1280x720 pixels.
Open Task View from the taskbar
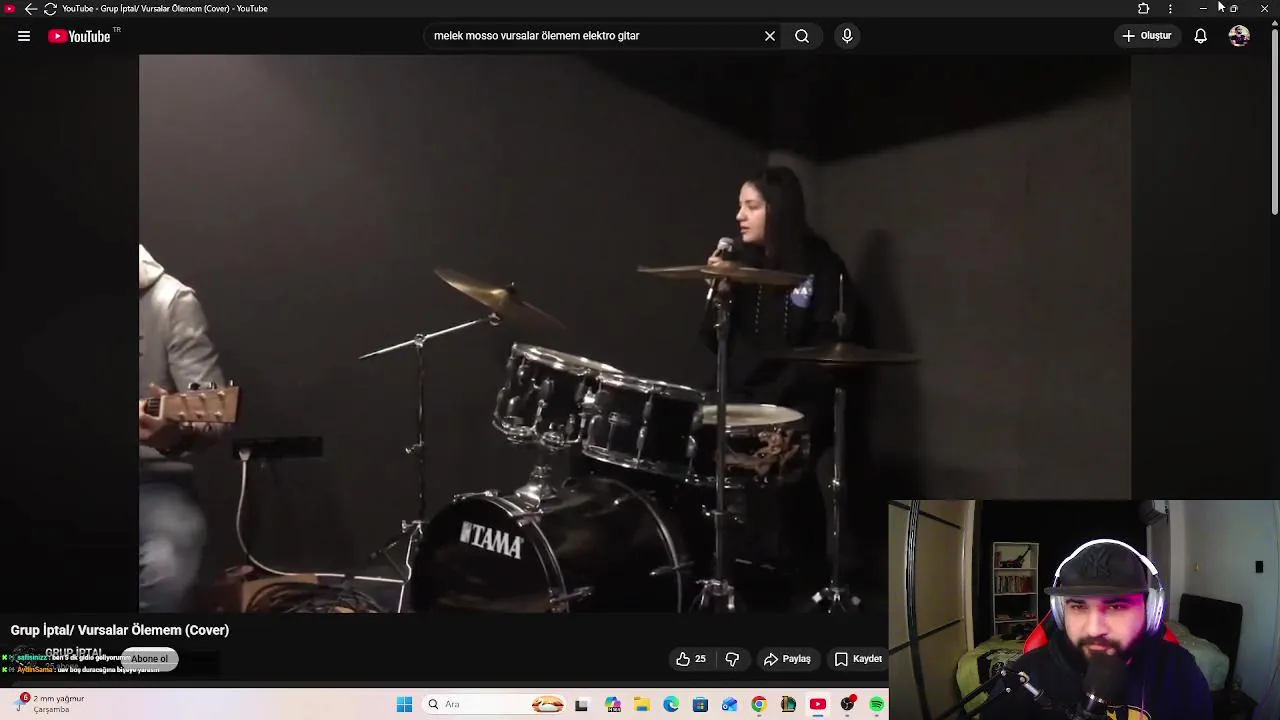coord(581,705)
